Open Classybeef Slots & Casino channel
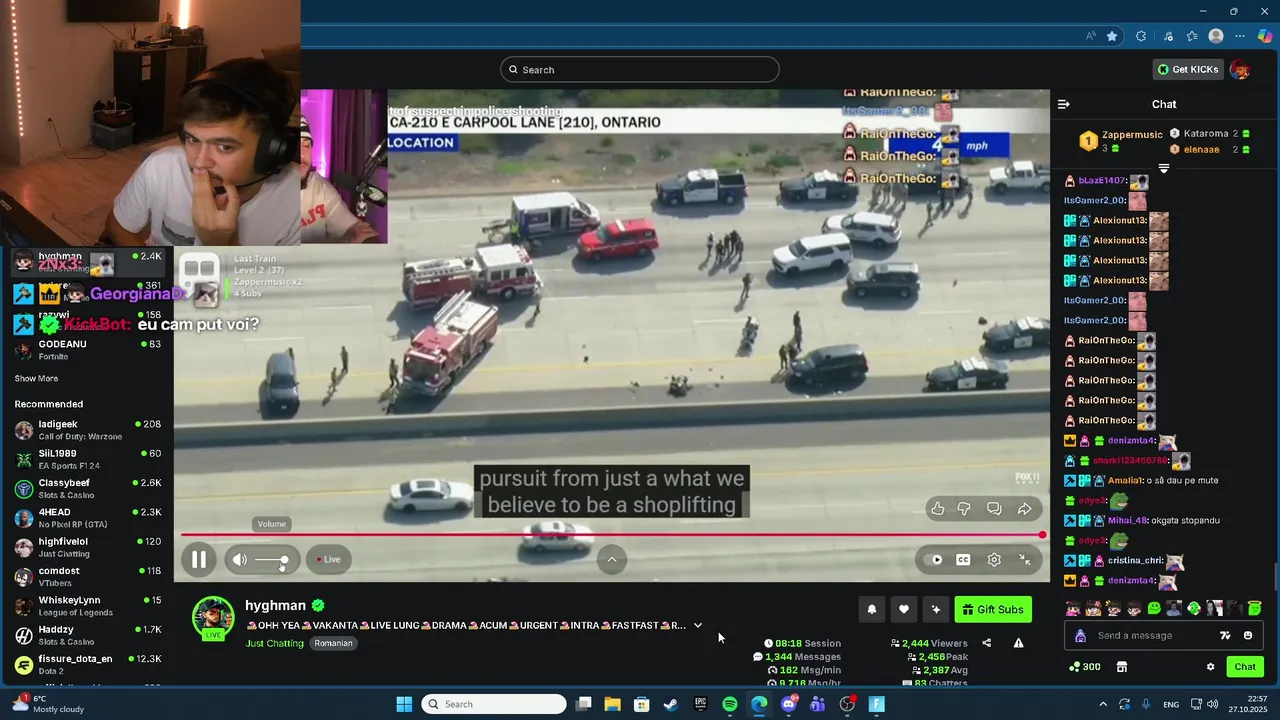The width and height of the screenshot is (1280, 720). click(x=87, y=489)
